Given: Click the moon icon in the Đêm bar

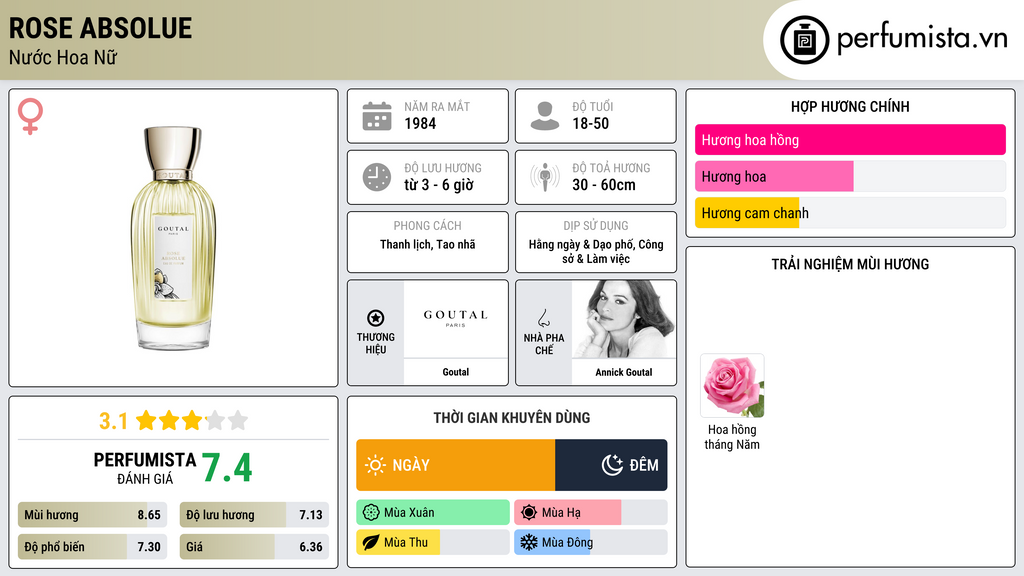Looking at the screenshot, I should coord(612,465).
